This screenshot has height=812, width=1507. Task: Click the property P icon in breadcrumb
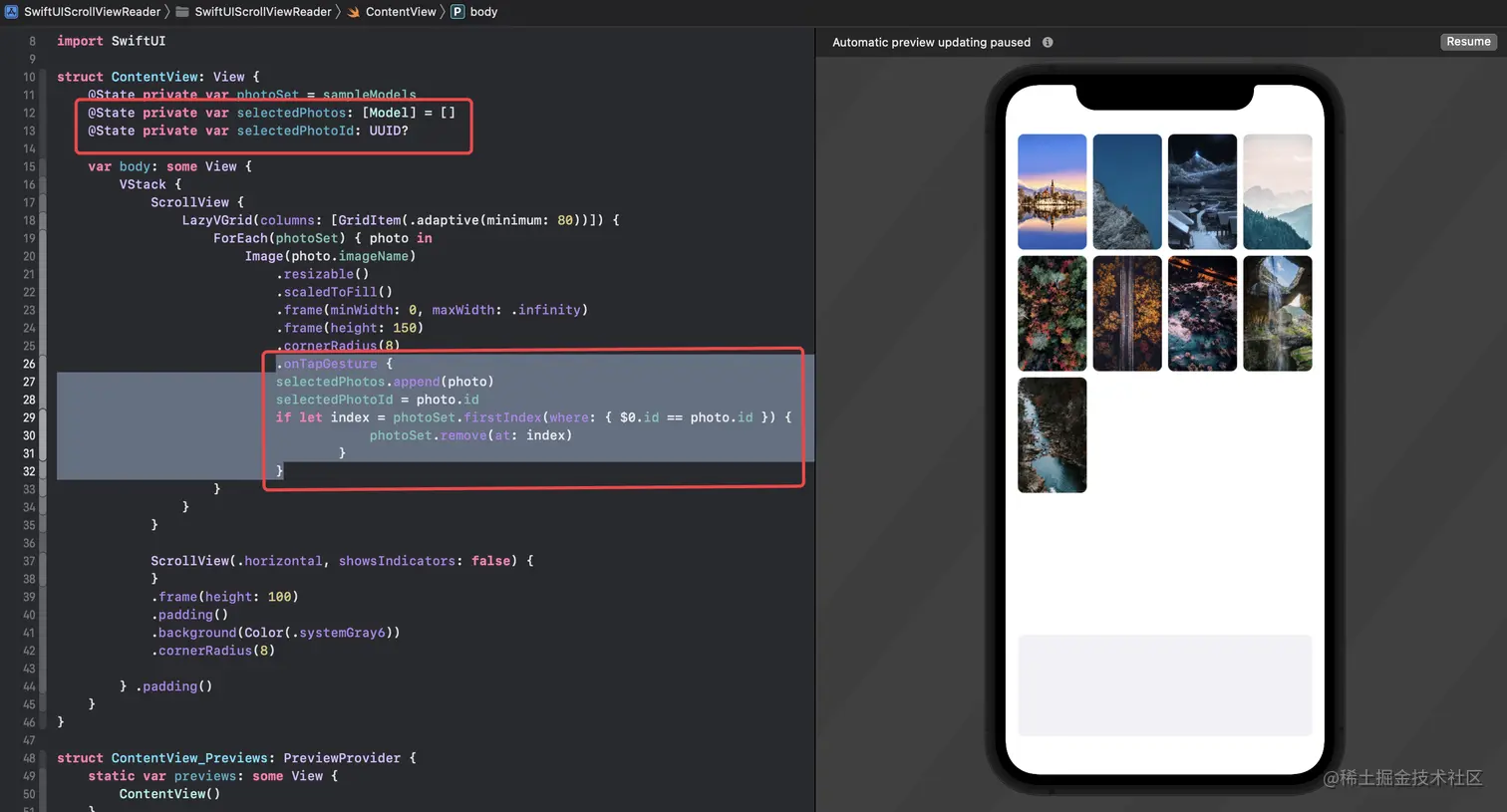[x=457, y=12]
